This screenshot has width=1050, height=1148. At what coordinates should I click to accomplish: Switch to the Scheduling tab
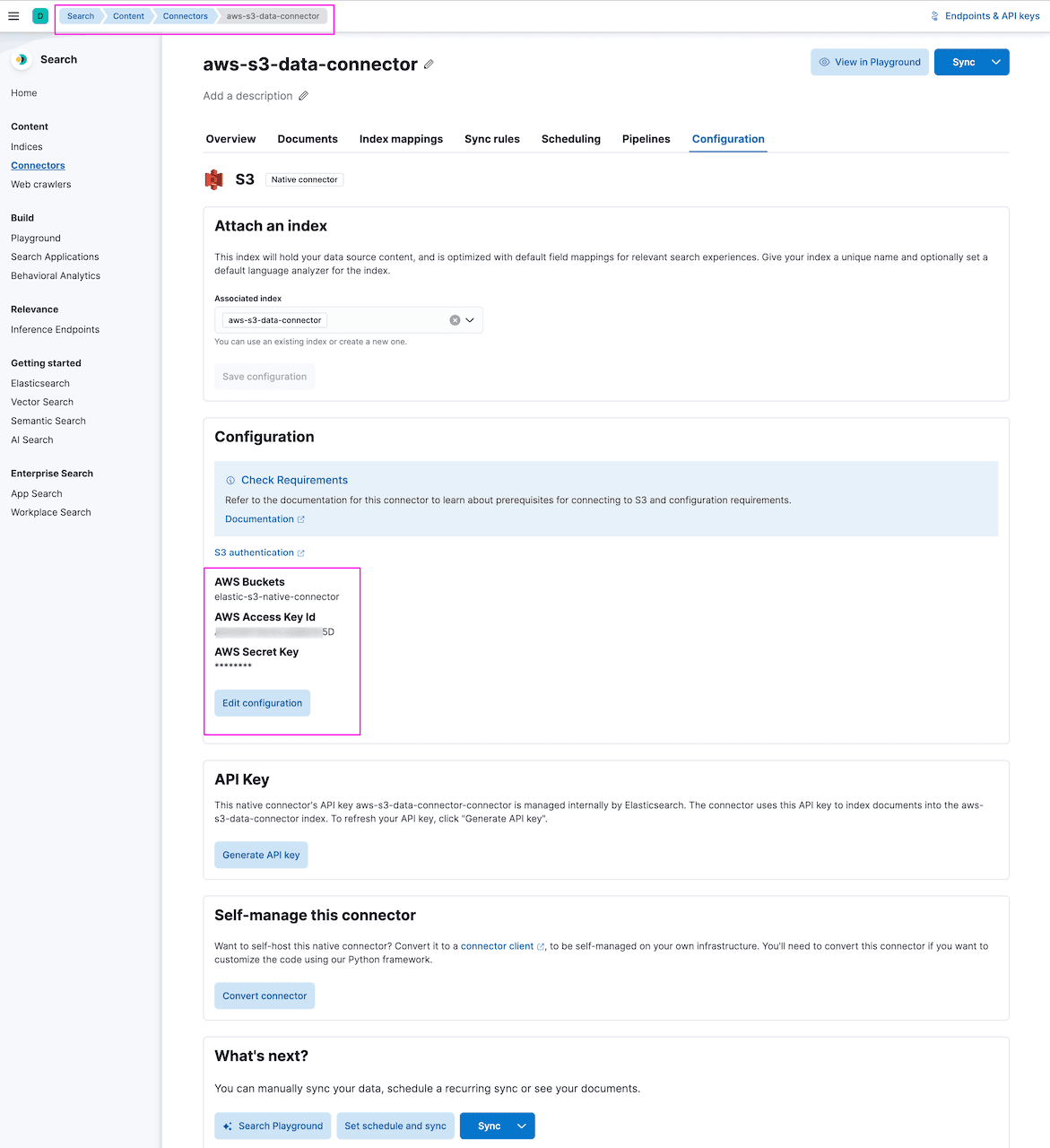coord(570,139)
